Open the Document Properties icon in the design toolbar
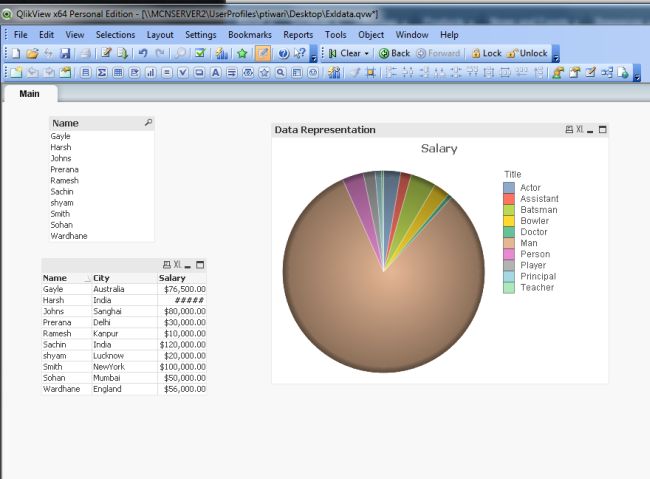 coord(574,73)
